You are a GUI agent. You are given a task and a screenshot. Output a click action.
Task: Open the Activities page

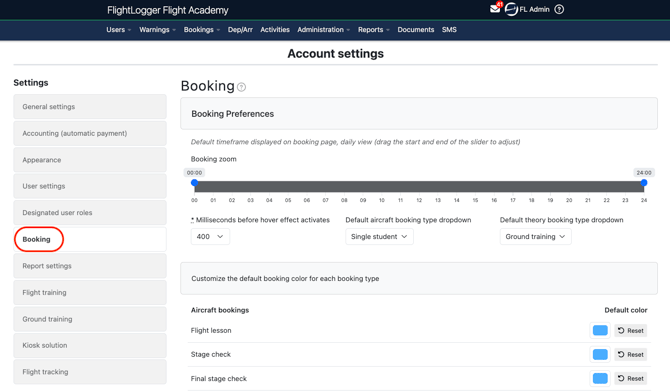[275, 29]
